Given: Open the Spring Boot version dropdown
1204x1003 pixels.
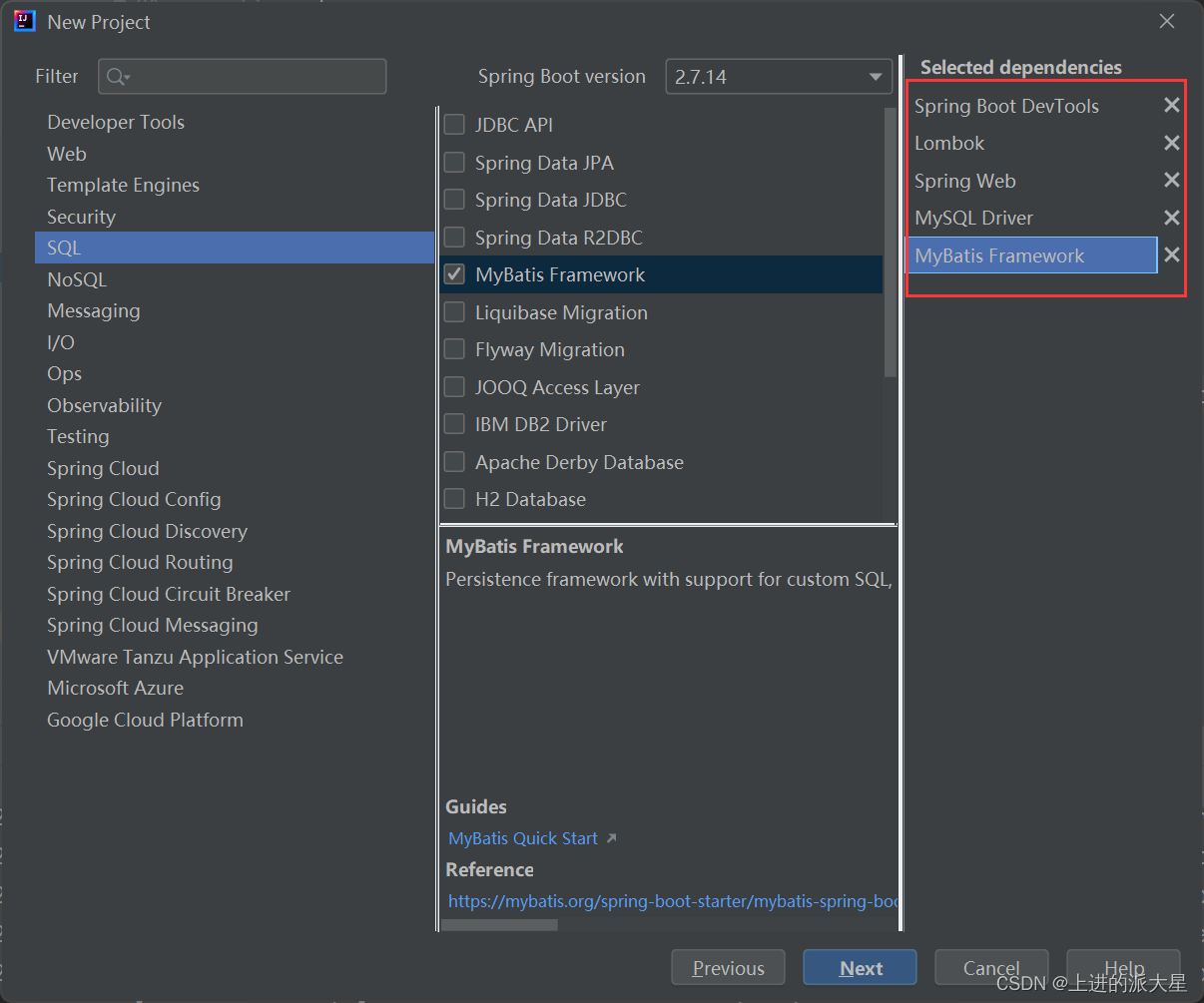Looking at the screenshot, I should click(x=779, y=77).
